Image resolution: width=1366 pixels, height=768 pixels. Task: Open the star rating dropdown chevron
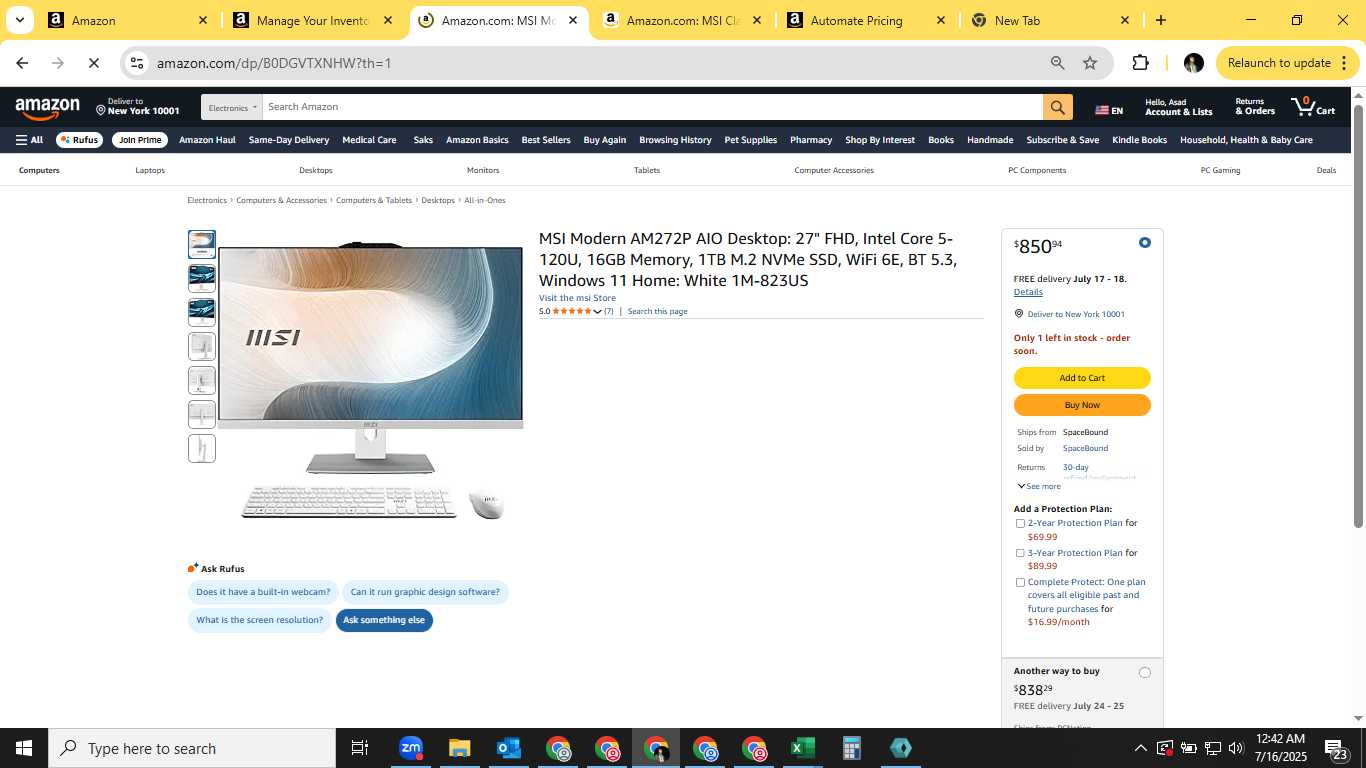[x=598, y=312]
